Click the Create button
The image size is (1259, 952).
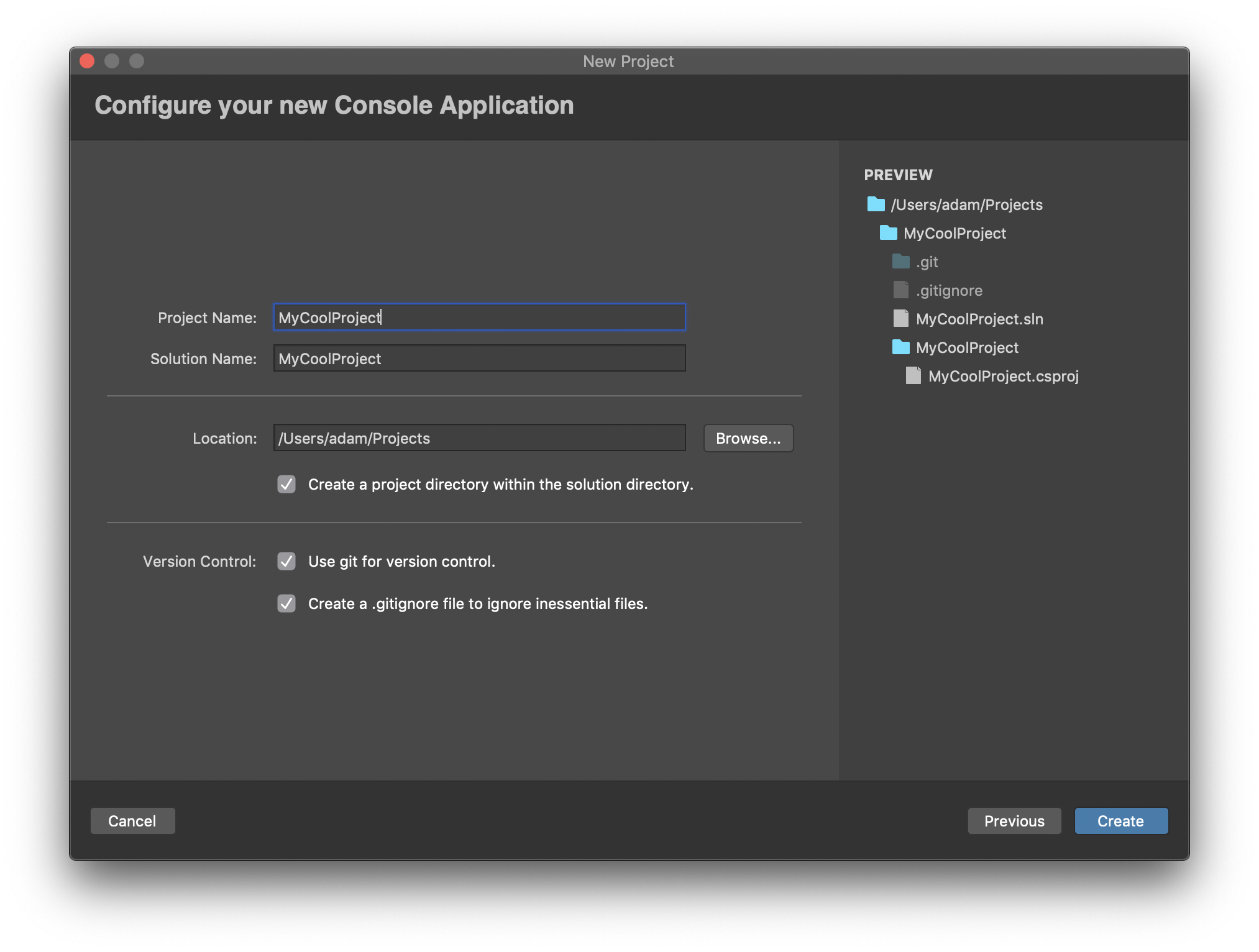click(1120, 821)
